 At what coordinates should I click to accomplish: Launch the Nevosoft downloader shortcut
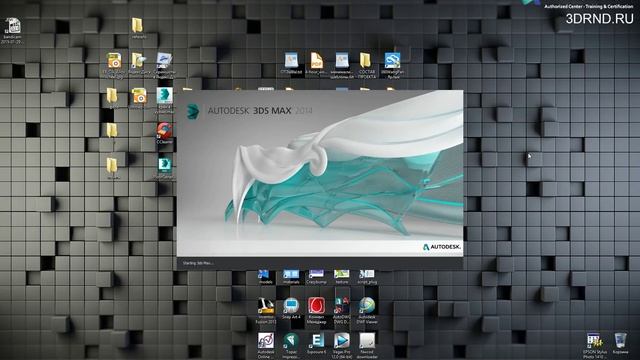click(367, 345)
